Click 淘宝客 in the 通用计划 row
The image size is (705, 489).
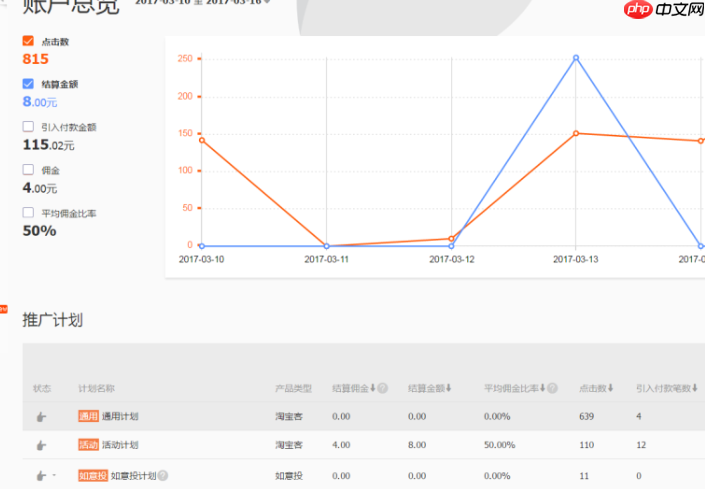tap(289, 416)
